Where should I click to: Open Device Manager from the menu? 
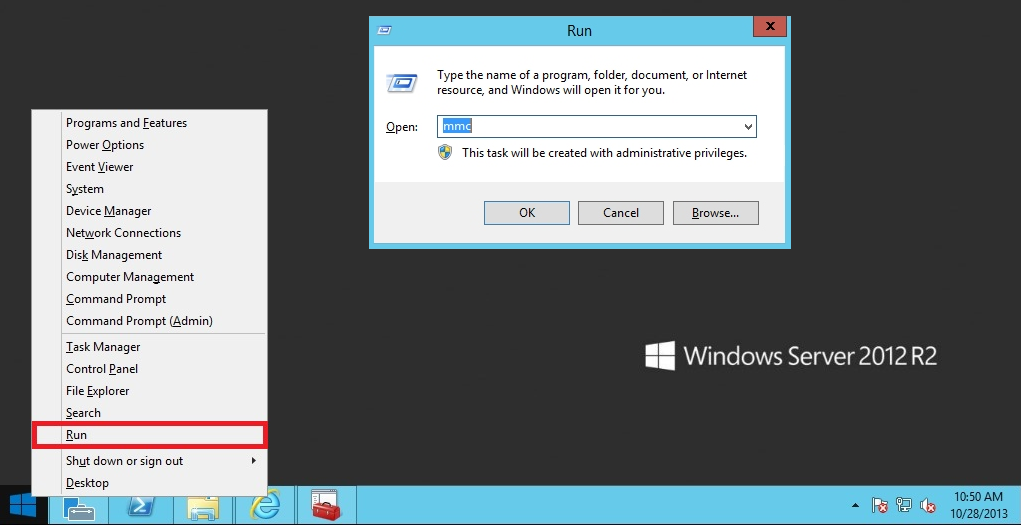point(108,211)
